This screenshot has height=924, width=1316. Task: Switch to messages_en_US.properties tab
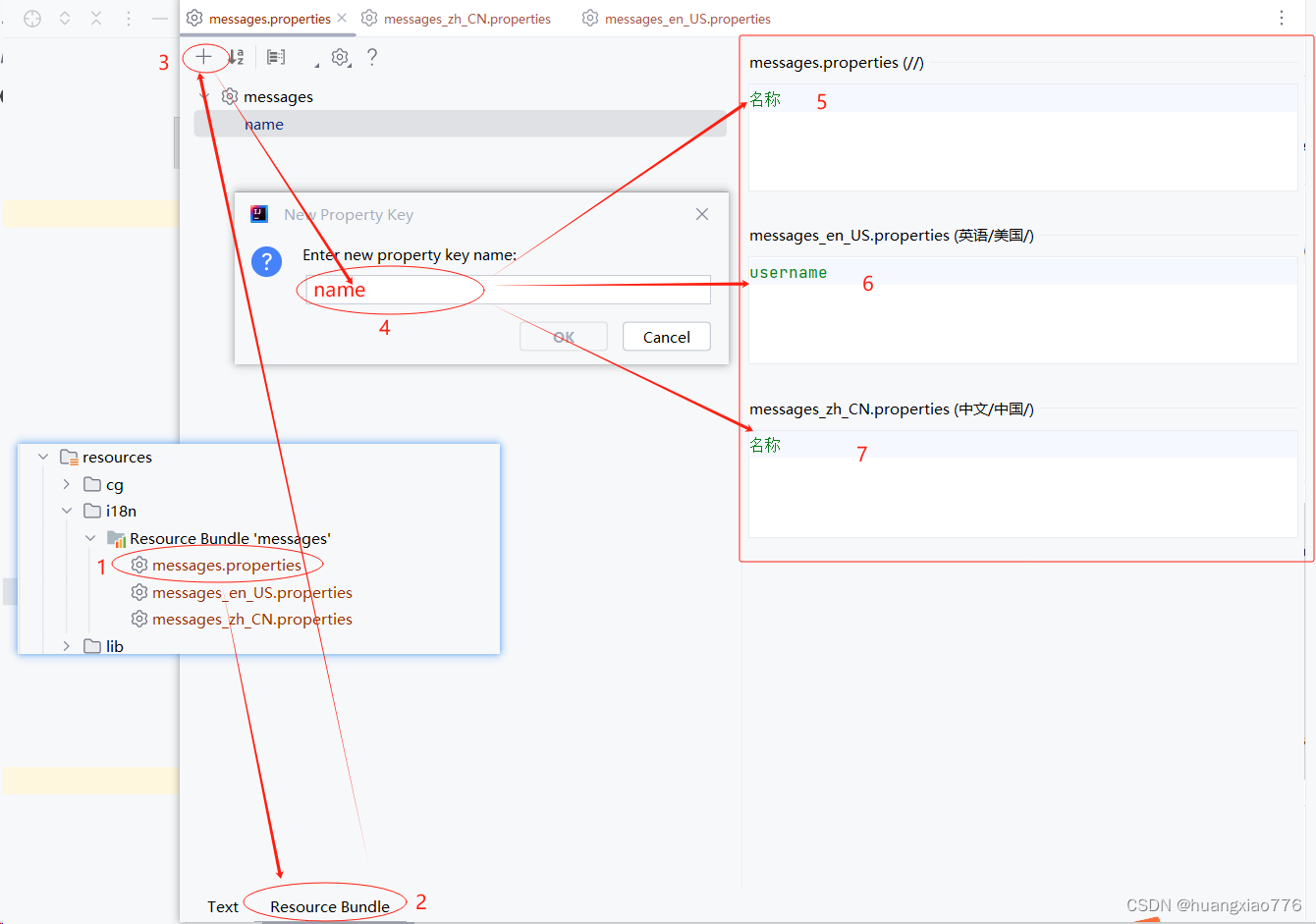click(x=677, y=19)
